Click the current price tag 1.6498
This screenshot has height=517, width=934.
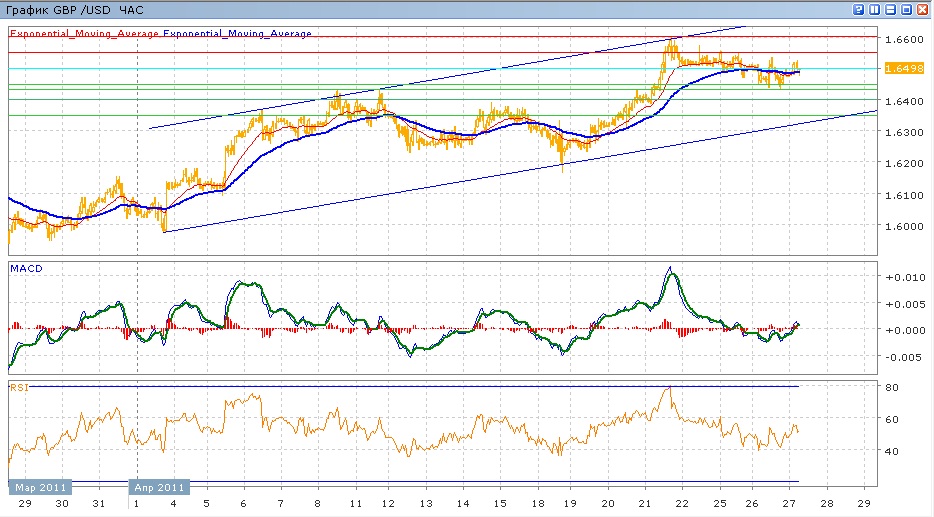pyautogui.click(x=897, y=68)
